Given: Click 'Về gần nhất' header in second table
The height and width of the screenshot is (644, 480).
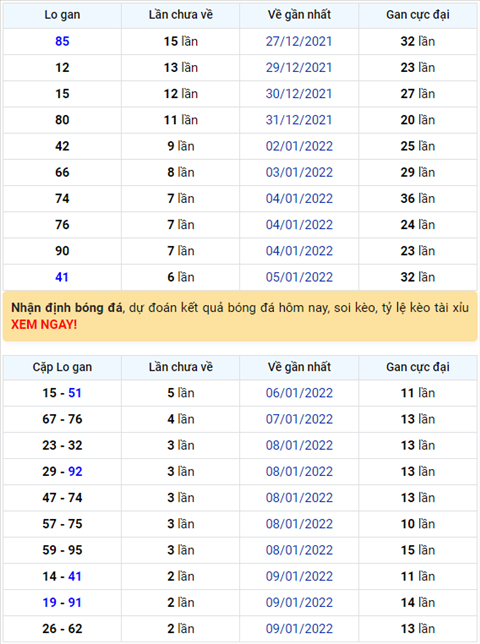Looking at the screenshot, I should pos(299,367).
